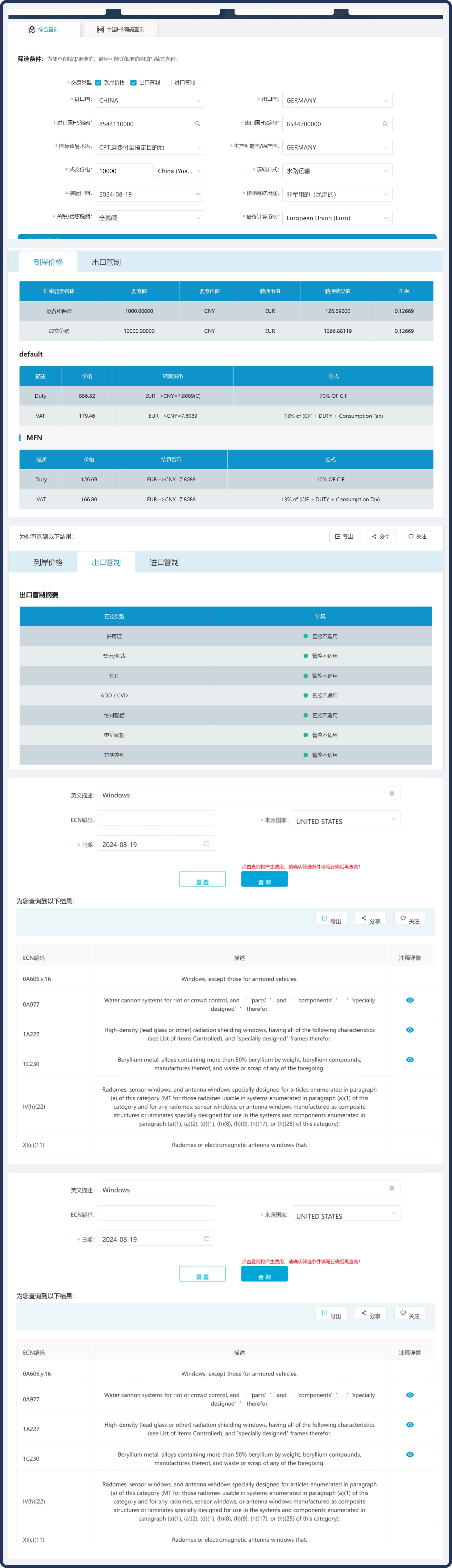
Task: Click 重置 button in upper ECN form
Action: [202, 879]
